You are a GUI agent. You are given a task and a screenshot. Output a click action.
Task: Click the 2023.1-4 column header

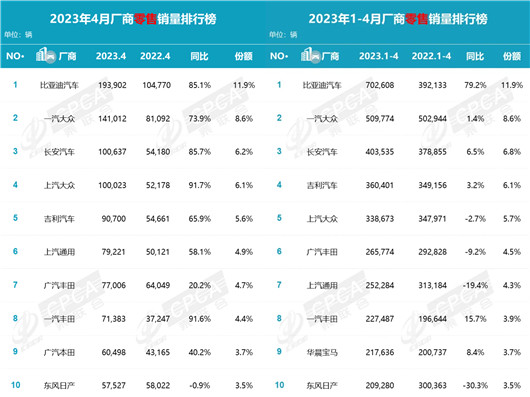[x=379, y=56]
